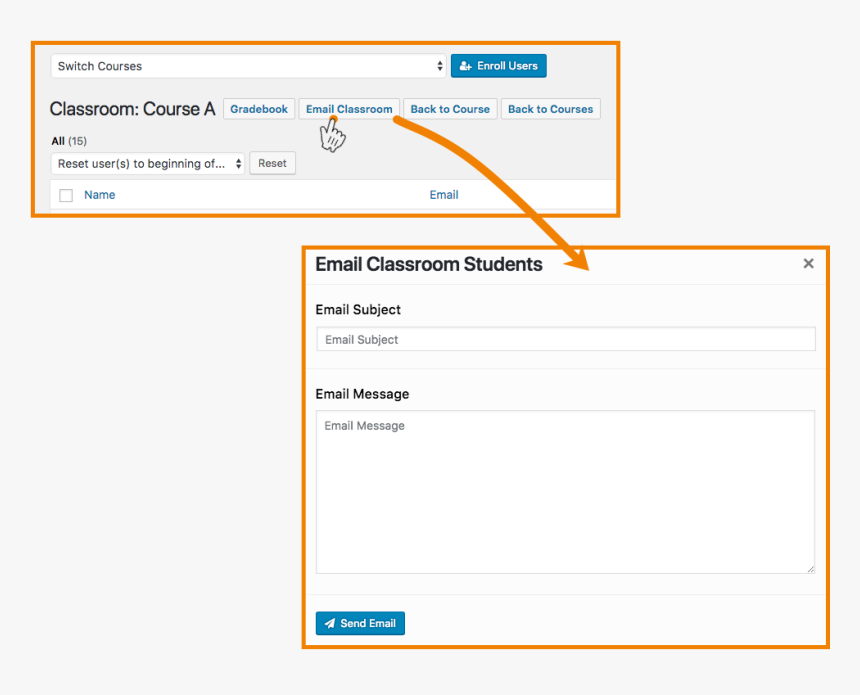Tick the select-all checkbox beside Name

tap(66, 196)
